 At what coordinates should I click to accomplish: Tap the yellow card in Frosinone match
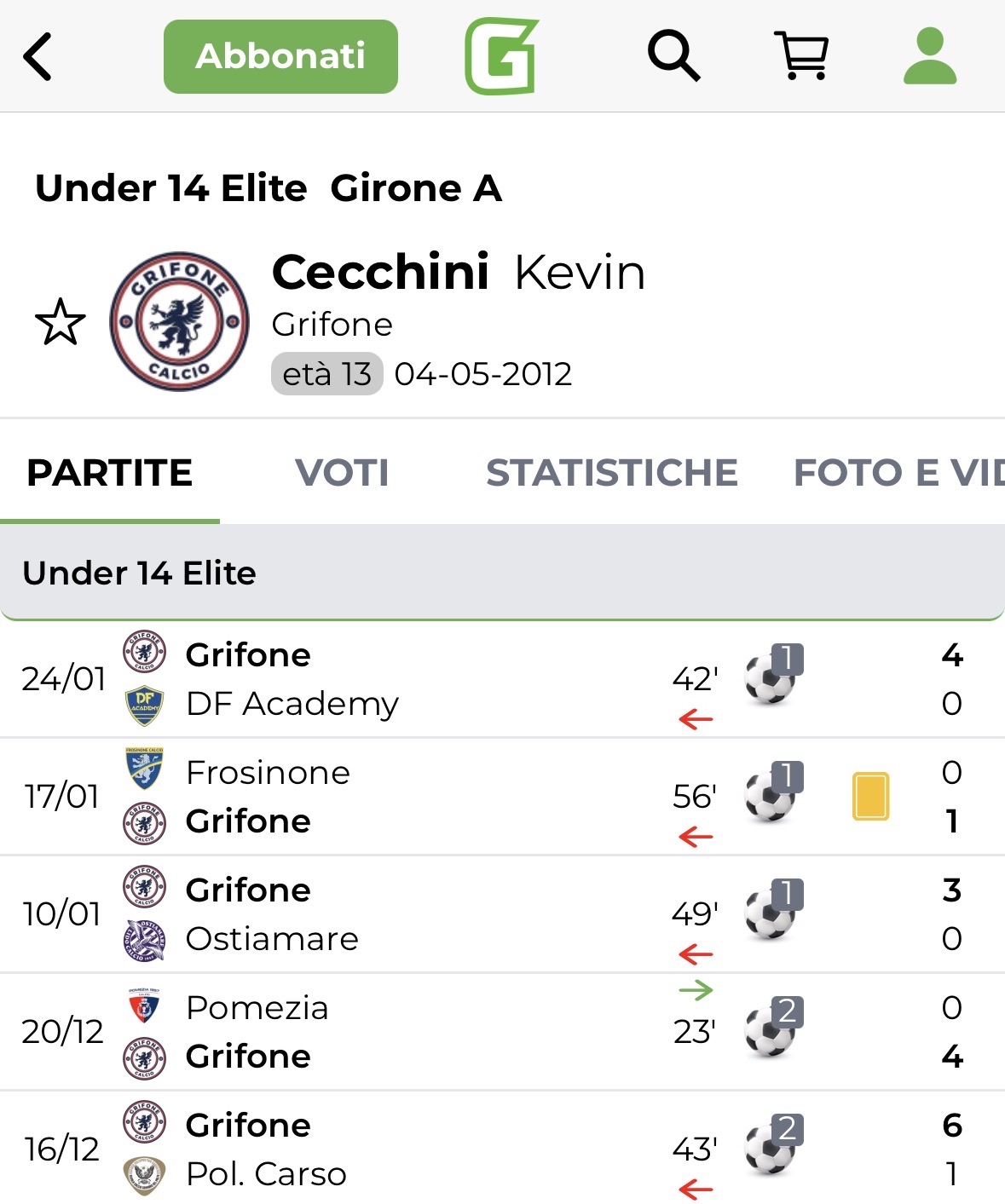pos(870,796)
